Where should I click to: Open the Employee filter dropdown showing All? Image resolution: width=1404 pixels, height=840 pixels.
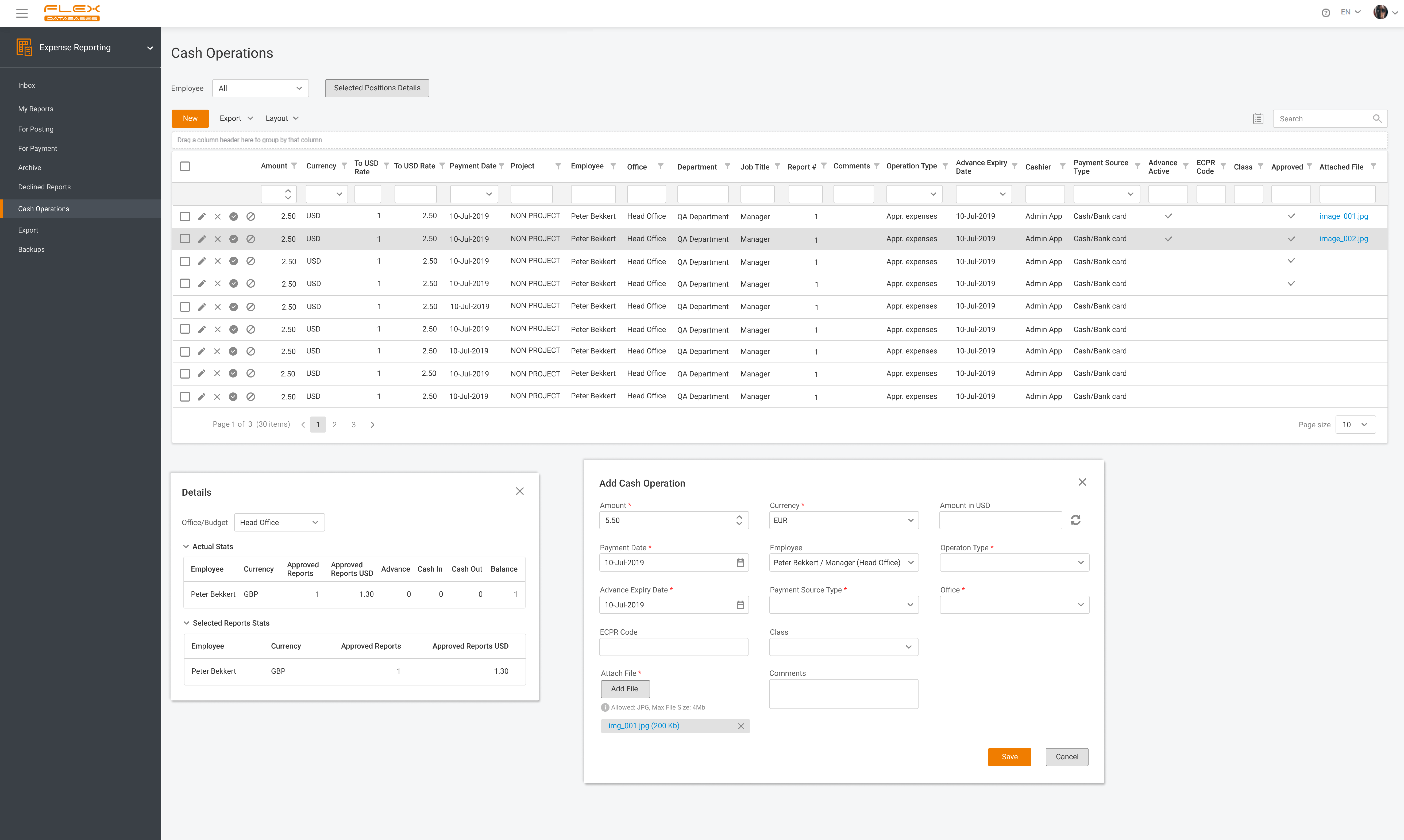coord(260,88)
